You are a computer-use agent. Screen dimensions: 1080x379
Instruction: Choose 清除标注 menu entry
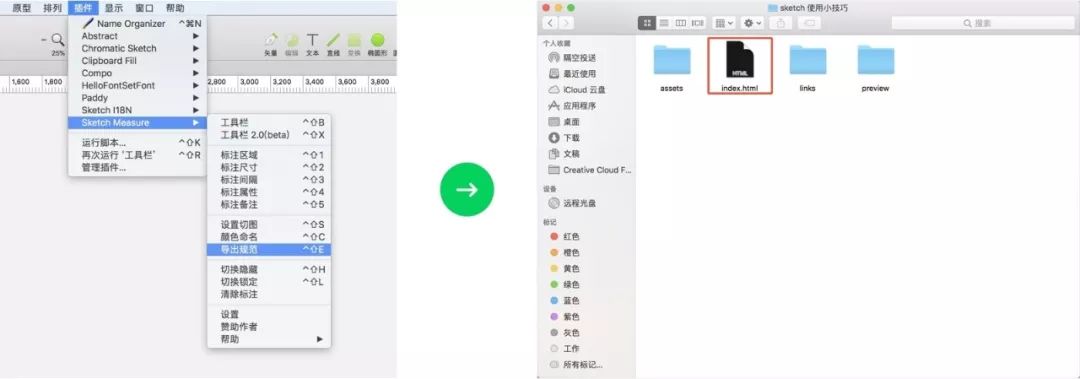coord(269,294)
